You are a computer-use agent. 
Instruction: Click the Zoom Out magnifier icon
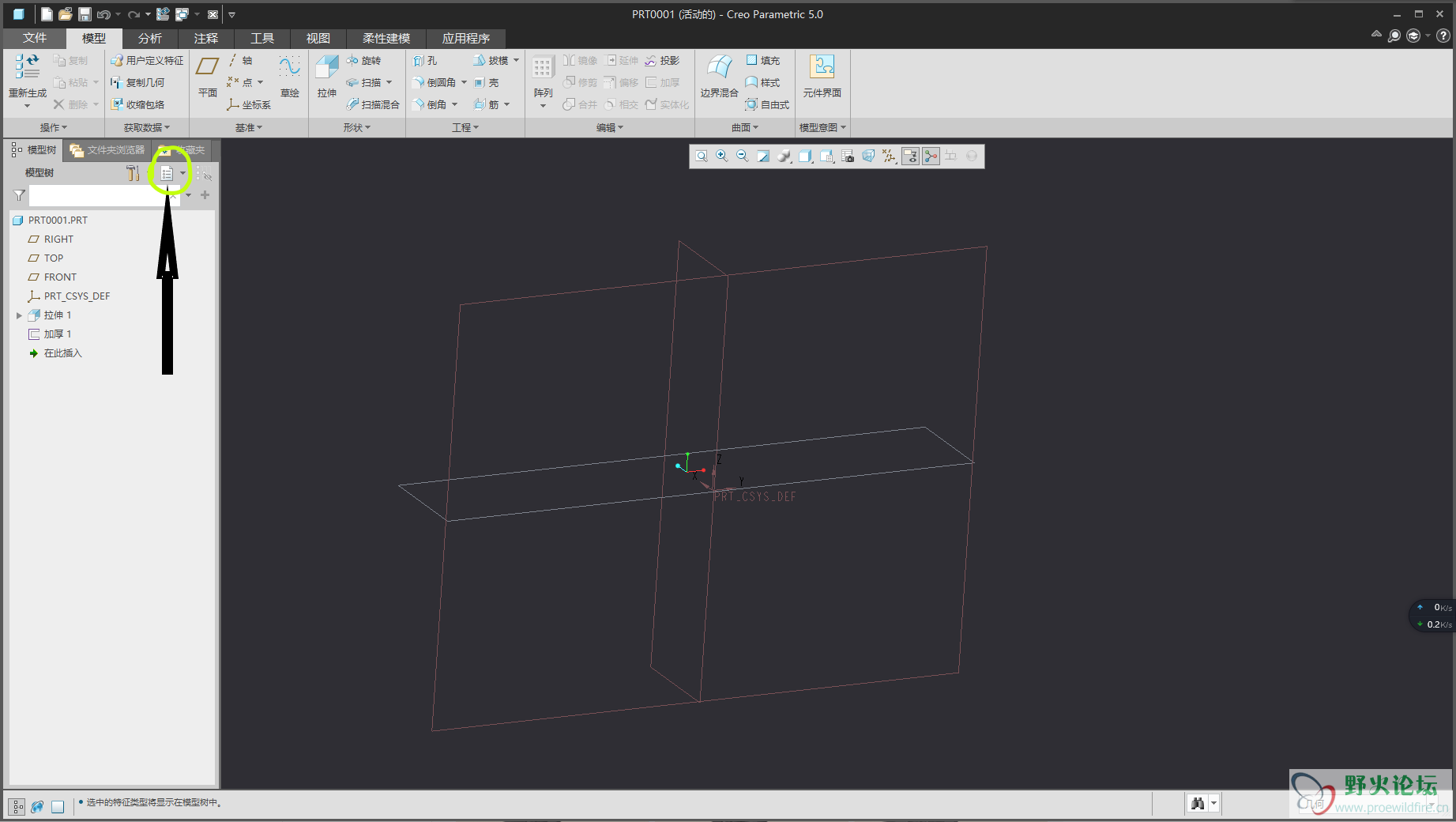742,156
